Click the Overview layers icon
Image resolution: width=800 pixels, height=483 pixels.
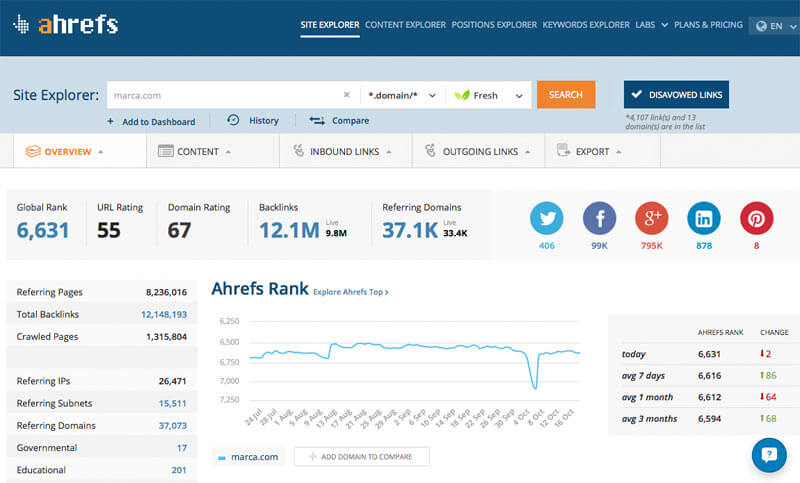pos(33,151)
